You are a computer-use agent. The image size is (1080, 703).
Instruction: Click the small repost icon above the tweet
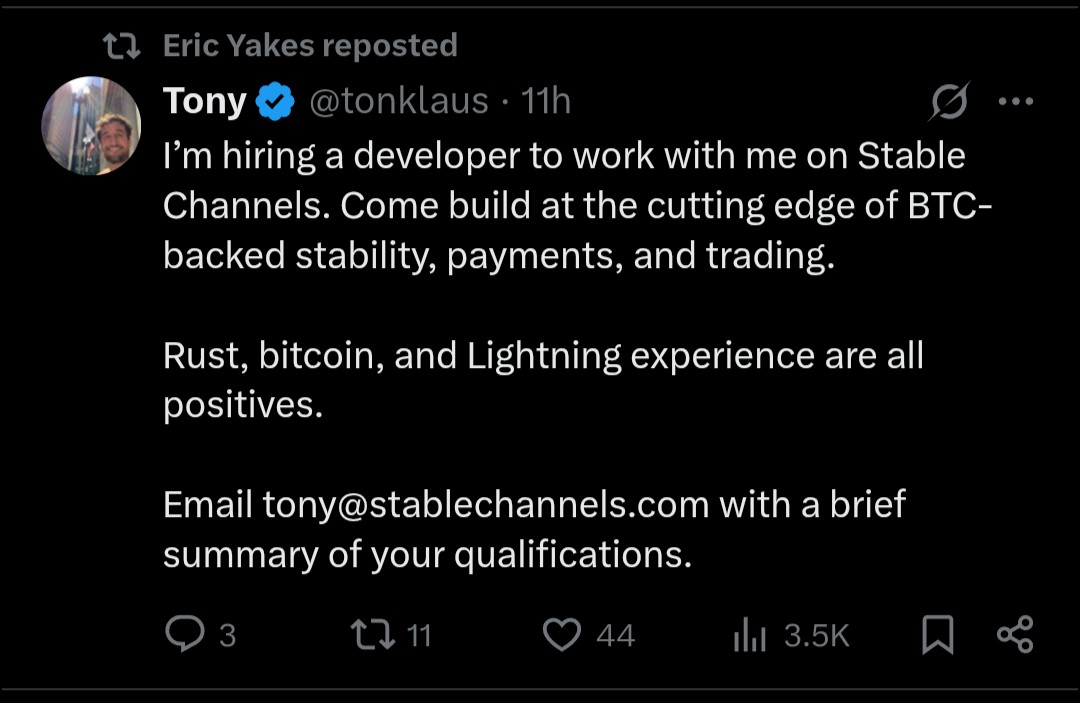[x=121, y=45]
